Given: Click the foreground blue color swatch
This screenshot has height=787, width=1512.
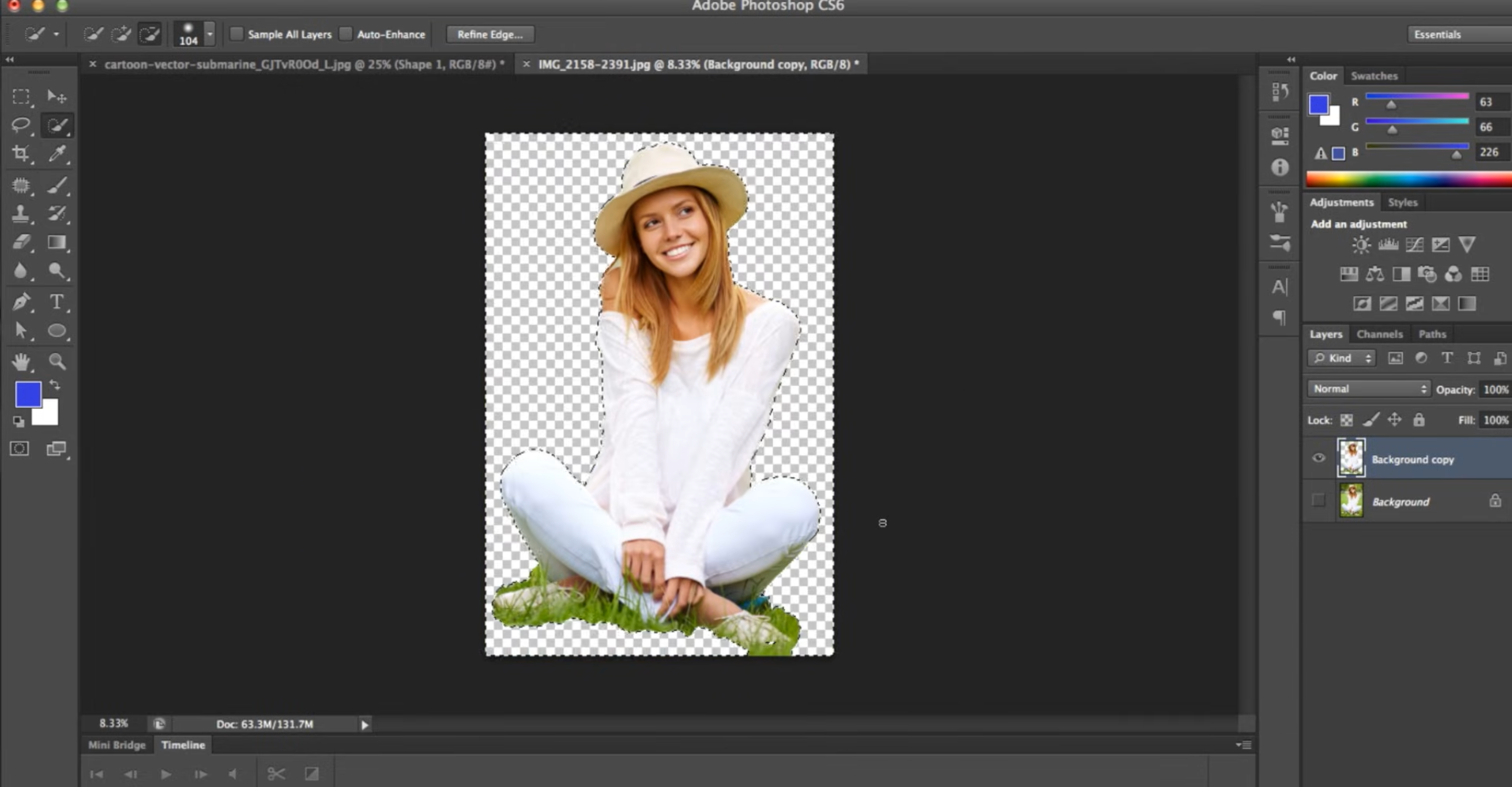Looking at the screenshot, I should point(28,395).
